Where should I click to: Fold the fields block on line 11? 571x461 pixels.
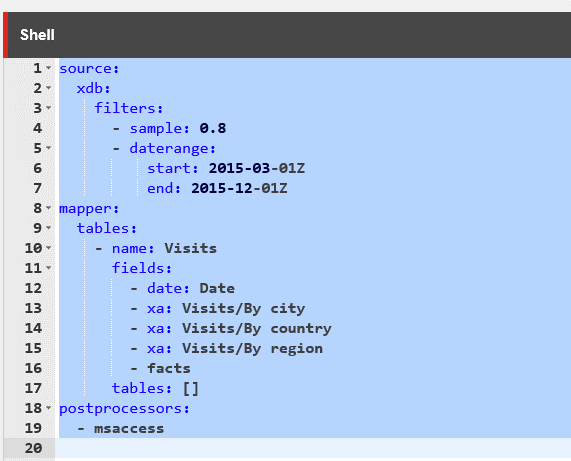pos(48,268)
